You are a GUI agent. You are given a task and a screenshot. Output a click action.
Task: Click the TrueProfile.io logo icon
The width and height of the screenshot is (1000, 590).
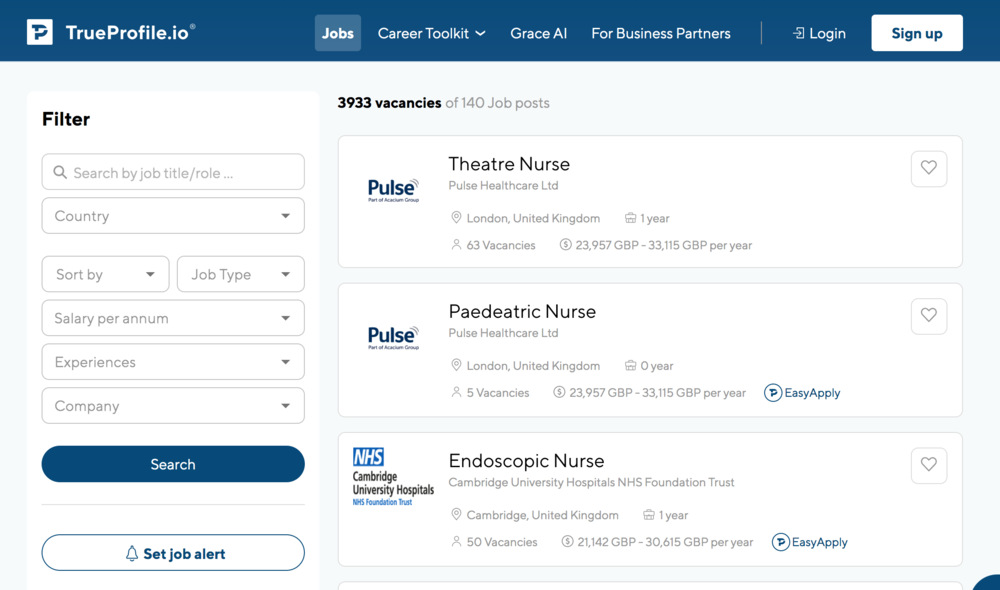point(40,32)
